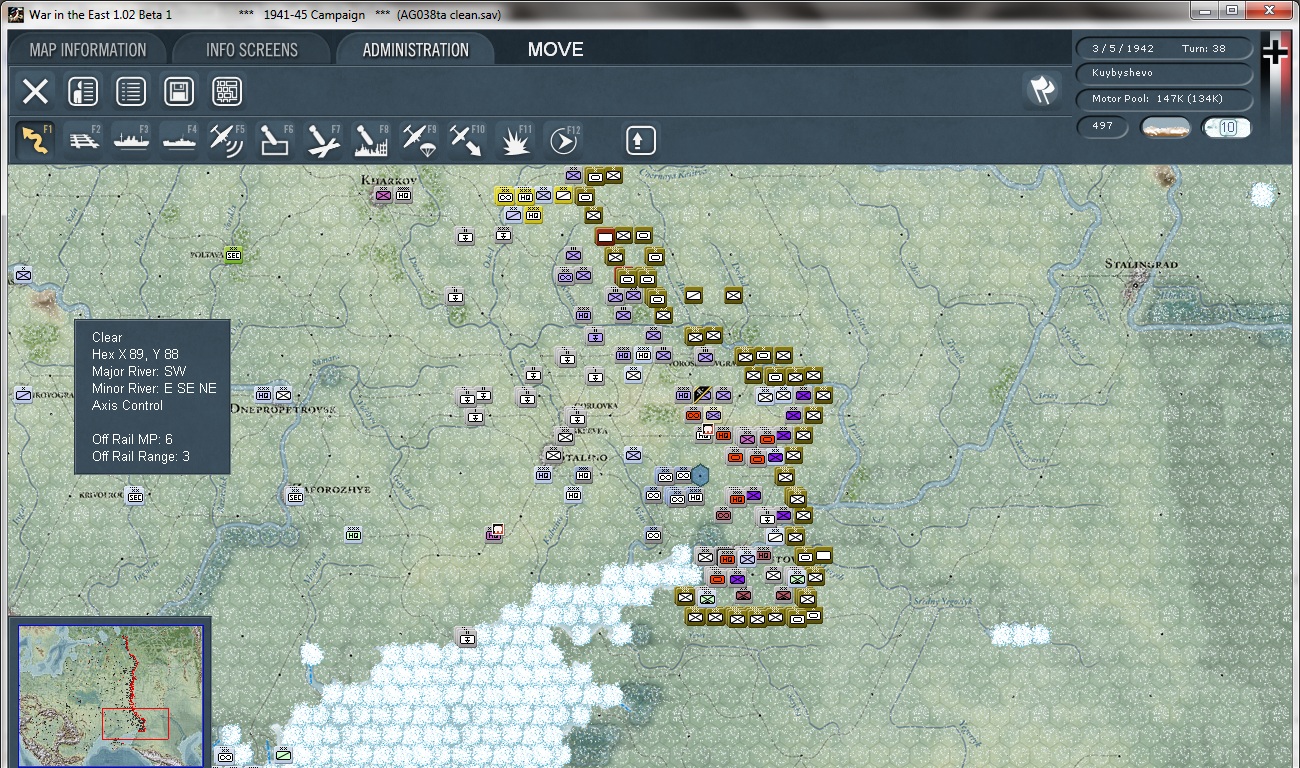Click the ground conditions terrain icon
This screenshot has width=1300, height=768.
[x=1166, y=128]
